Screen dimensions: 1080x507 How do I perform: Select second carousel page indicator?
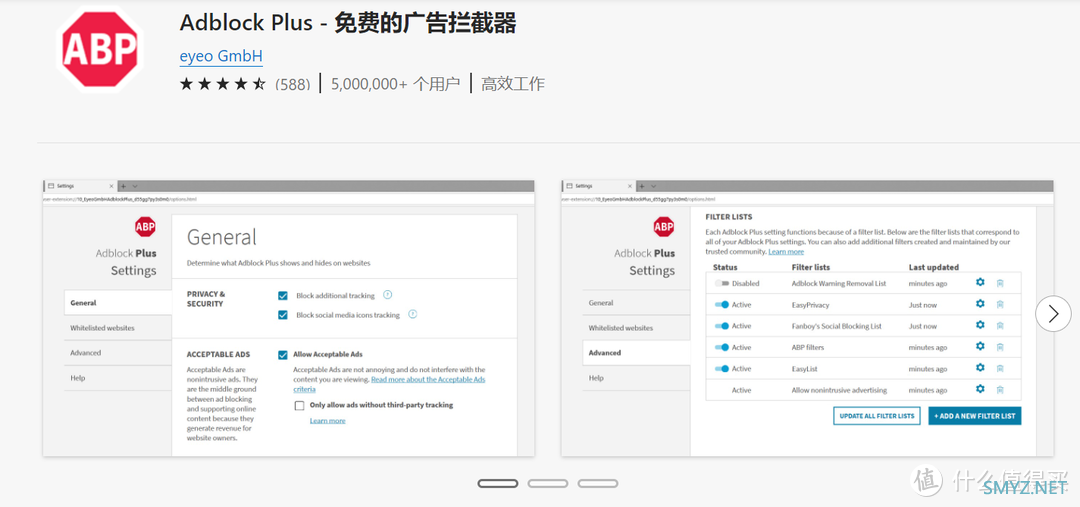pos(548,484)
